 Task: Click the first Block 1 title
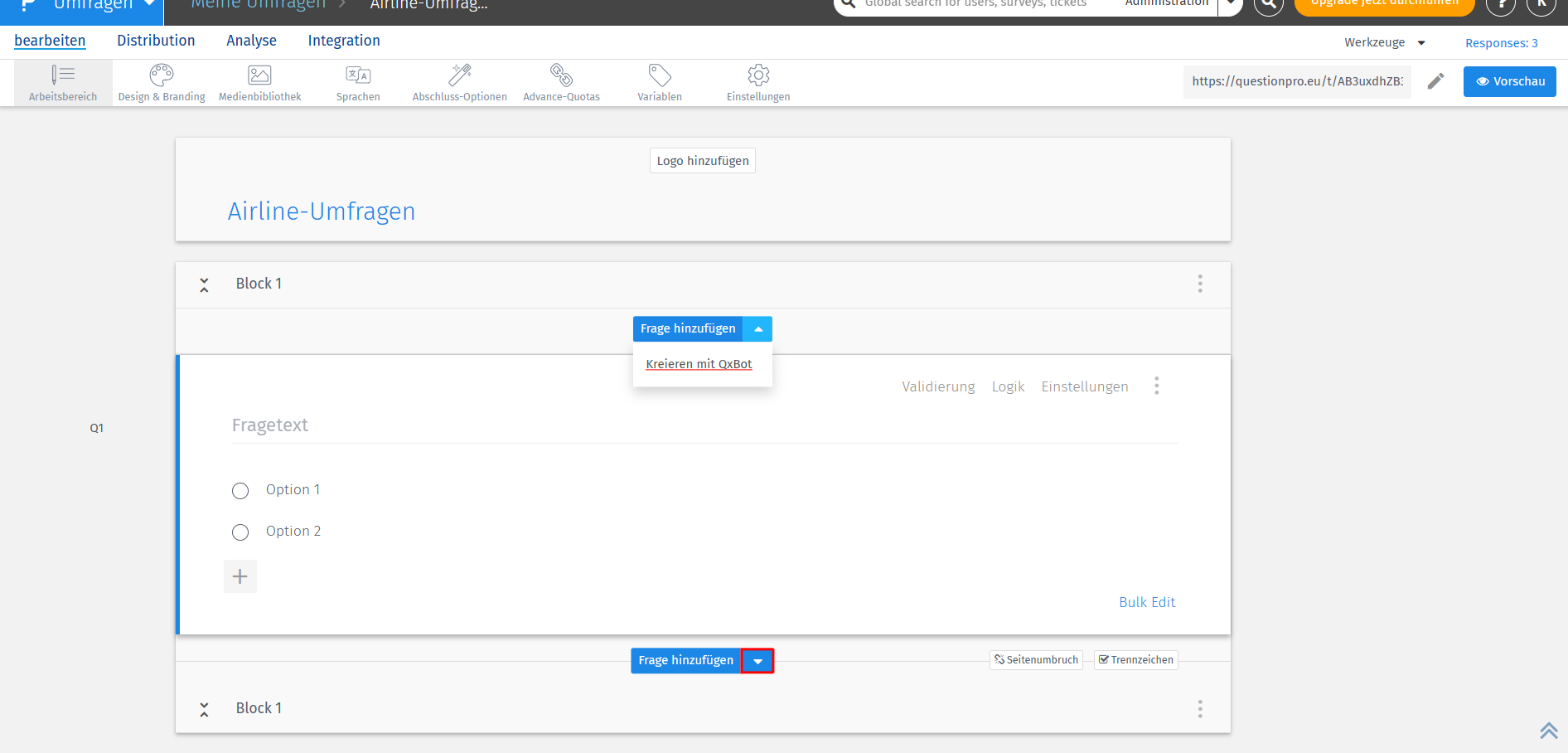pos(259,284)
